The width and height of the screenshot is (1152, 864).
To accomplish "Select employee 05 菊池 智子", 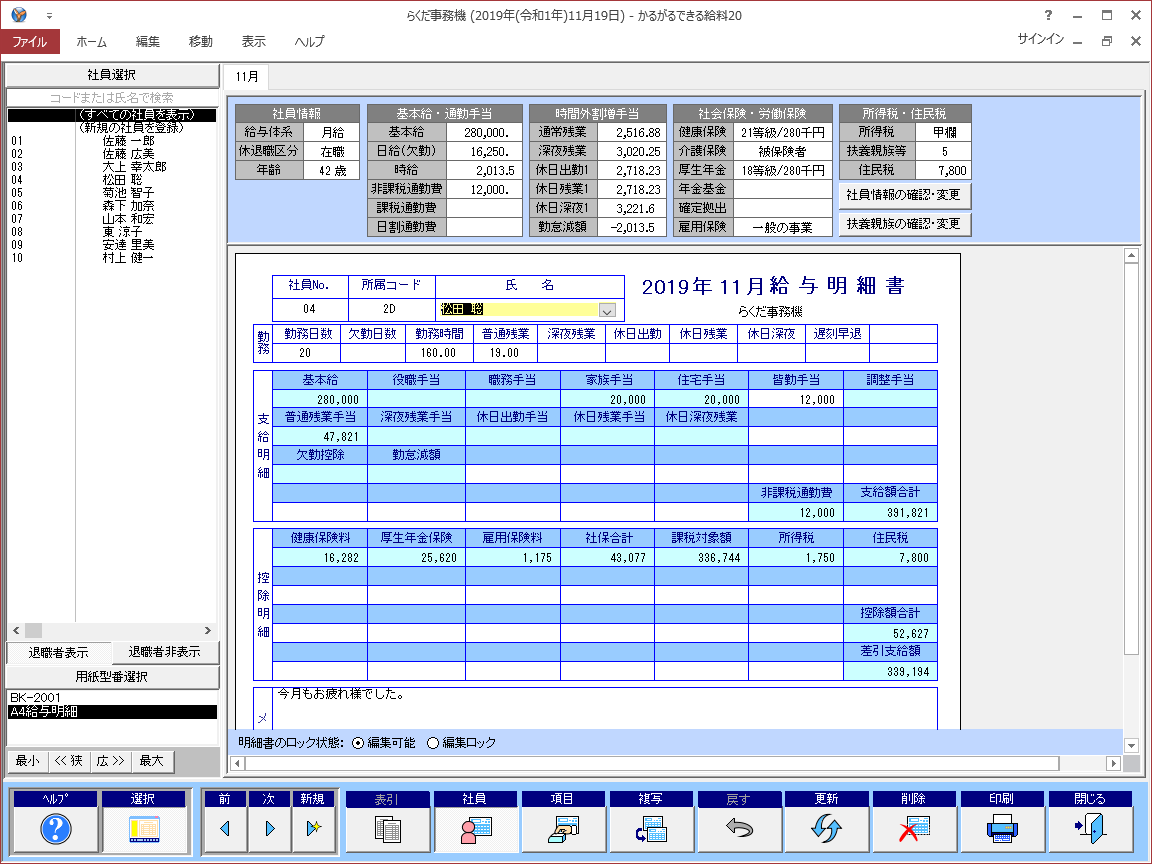I will [x=112, y=193].
